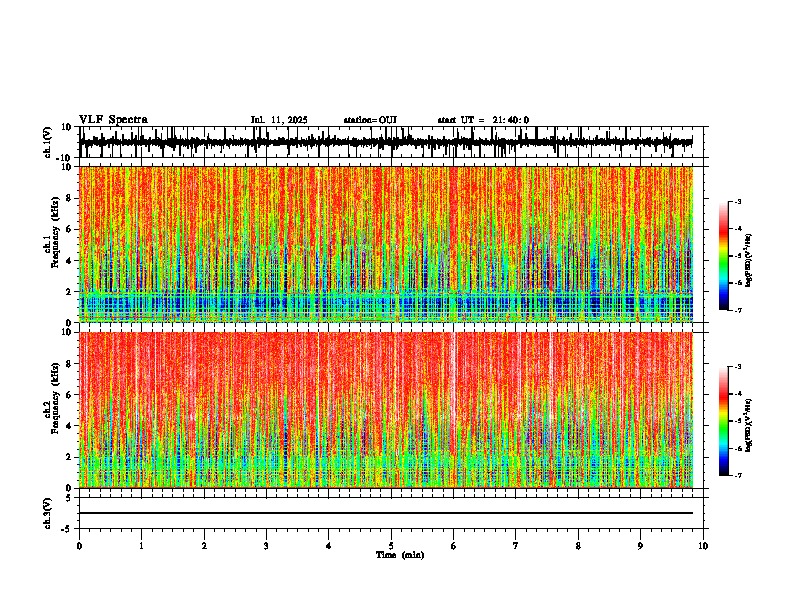Image resolution: width=792 pixels, height=612 pixels.
Task: Click the "4" kHz tick on ch.2 spectrogram axis
Action: pyautogui.click(x=71, y=426)
